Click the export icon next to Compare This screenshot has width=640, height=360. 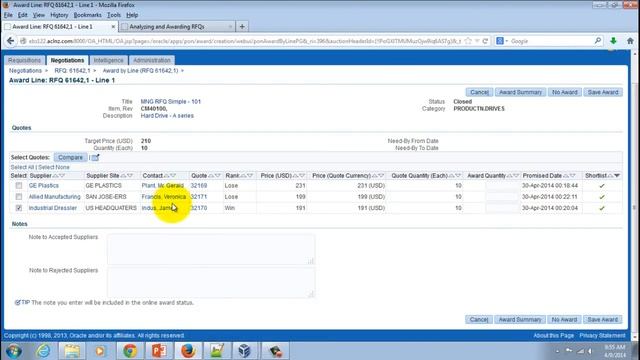tap(95, 158)
